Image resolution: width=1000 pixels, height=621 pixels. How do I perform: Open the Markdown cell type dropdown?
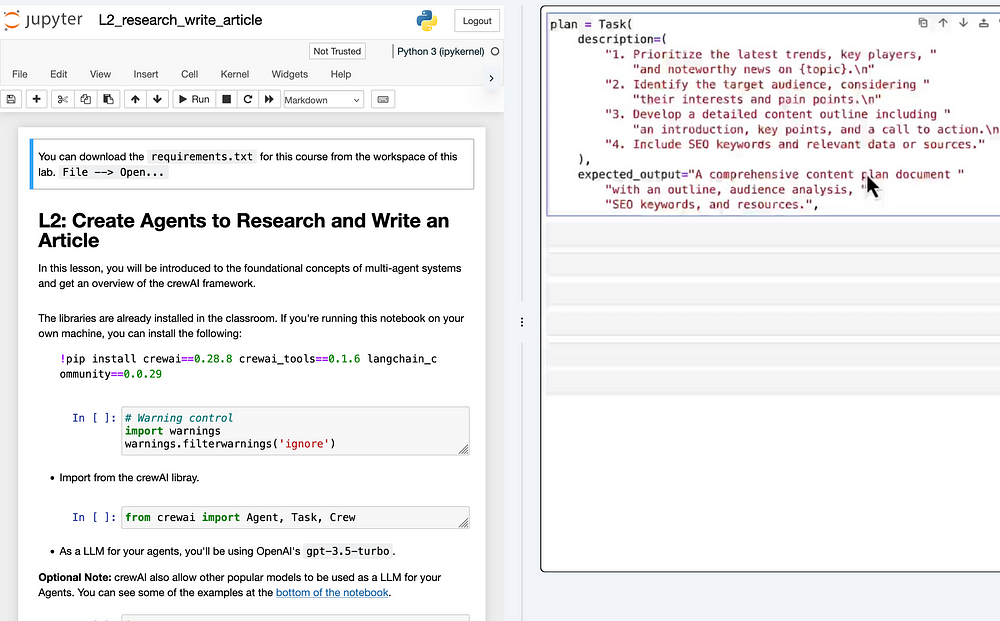pyautogui.click(x=323, y=100)
